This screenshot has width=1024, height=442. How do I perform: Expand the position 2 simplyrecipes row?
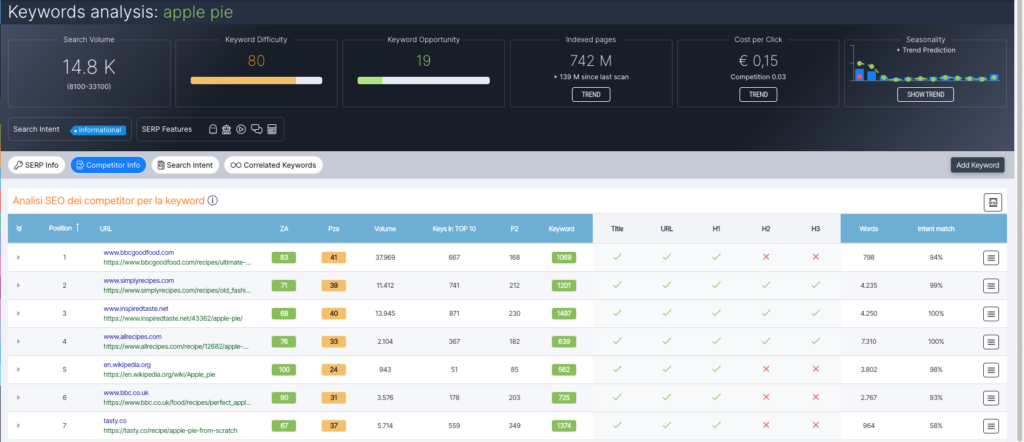tap(18, 286)
